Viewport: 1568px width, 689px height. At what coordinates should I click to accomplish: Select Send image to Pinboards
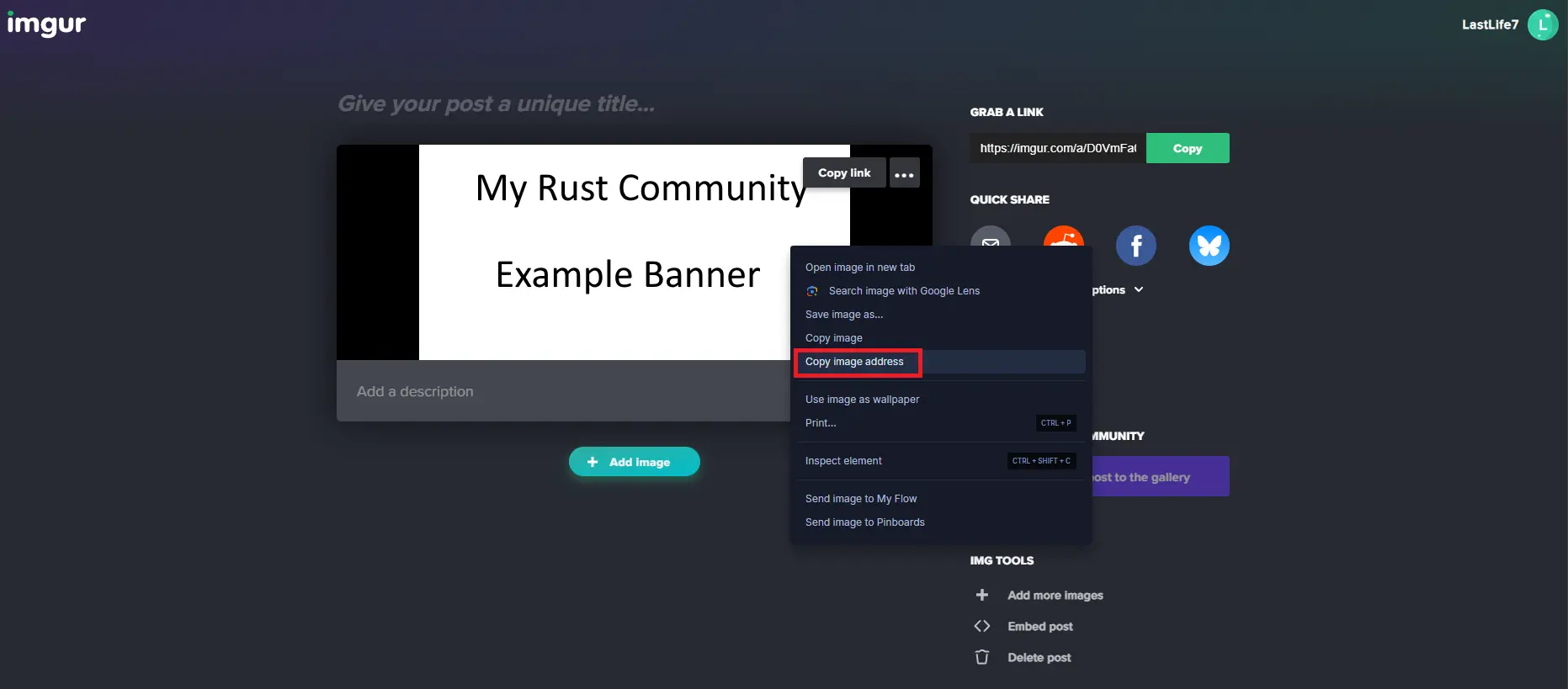(864, 522)
